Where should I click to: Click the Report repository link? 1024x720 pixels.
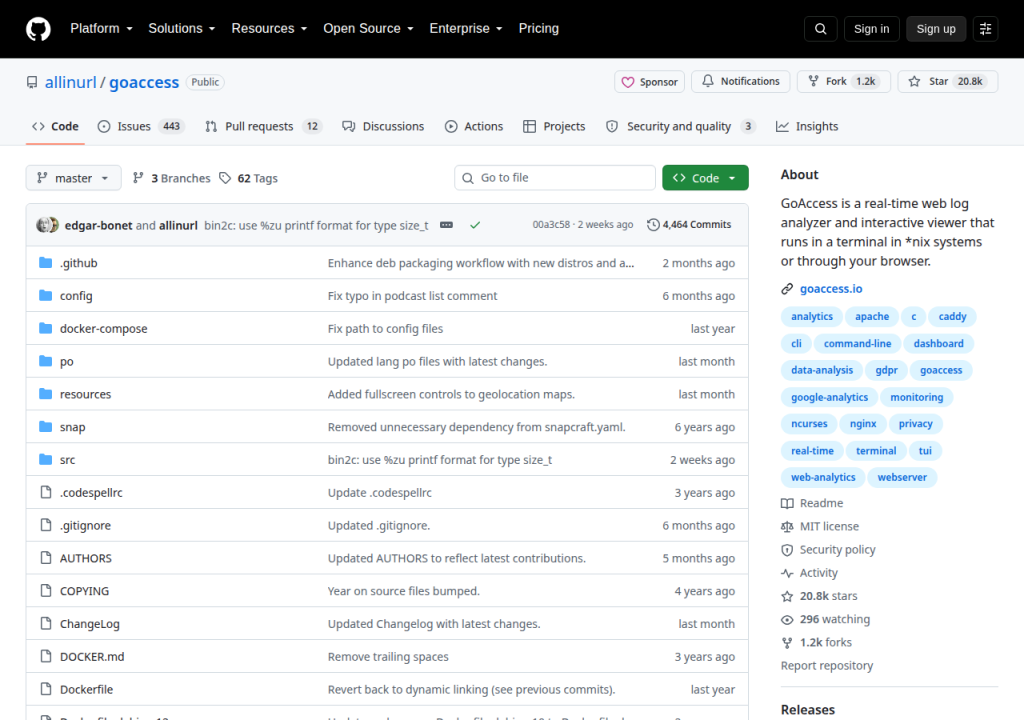pos(827,665)
